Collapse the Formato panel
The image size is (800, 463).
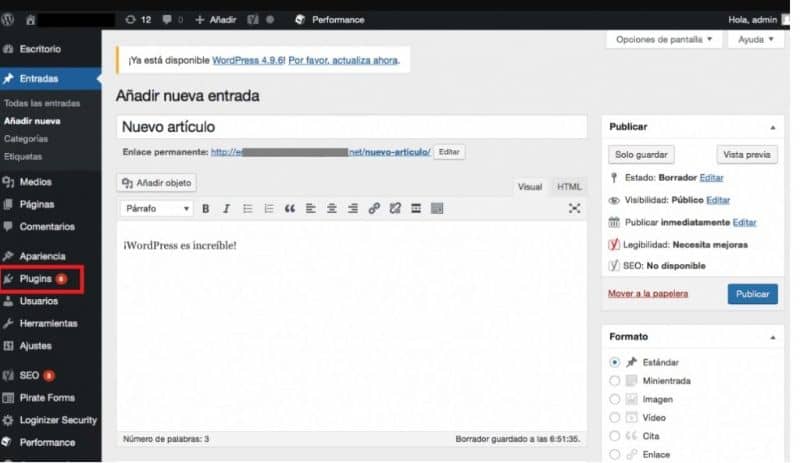coord(772,337)
